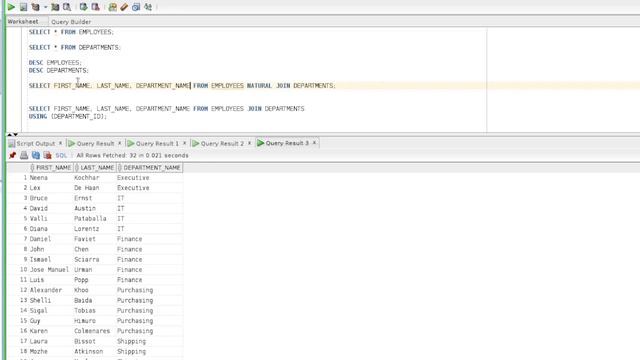Click the SELECT * FROM DEPARTMENTS line
Screen dimensions: 640x360
(74, 47)
